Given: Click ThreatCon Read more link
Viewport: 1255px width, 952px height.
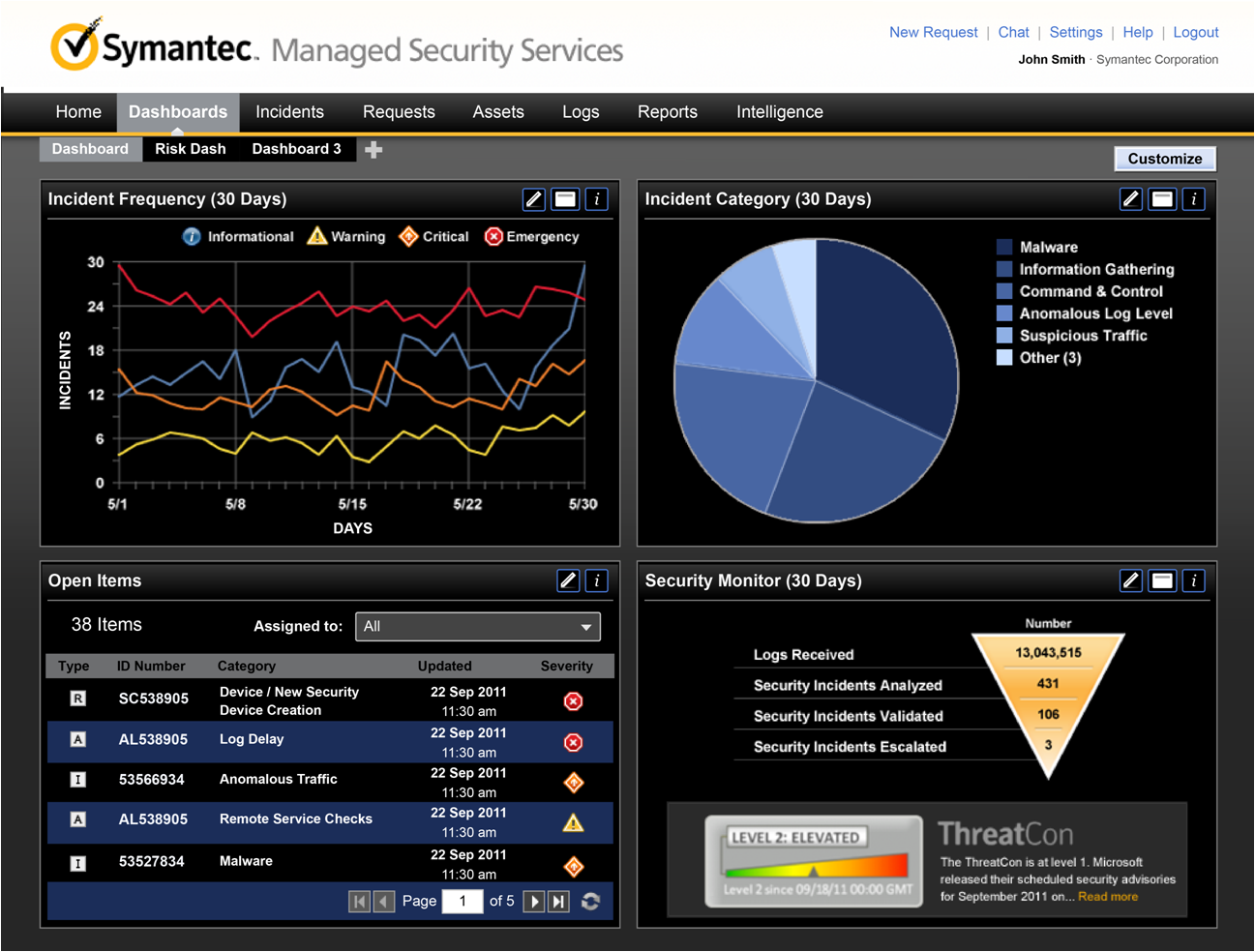Looking at the screenshot, I should point(1108,897).
